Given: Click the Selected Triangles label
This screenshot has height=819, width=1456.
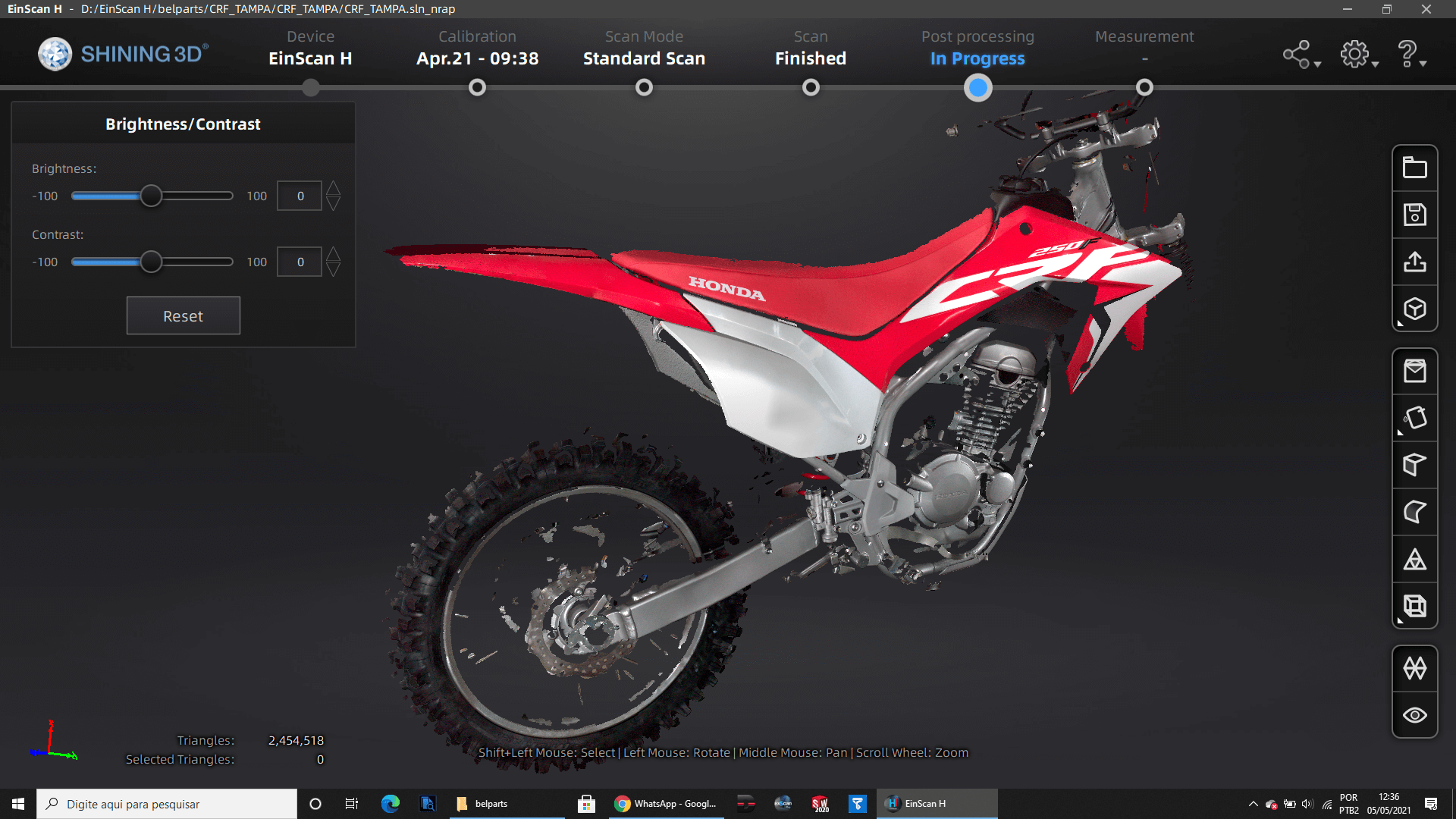Looking at the screenshot, I should [x=180, y=759].
